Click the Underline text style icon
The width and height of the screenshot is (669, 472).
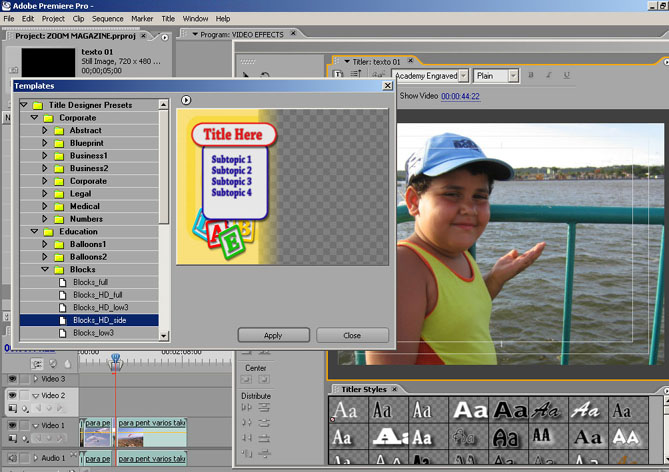tap(567, 76)
